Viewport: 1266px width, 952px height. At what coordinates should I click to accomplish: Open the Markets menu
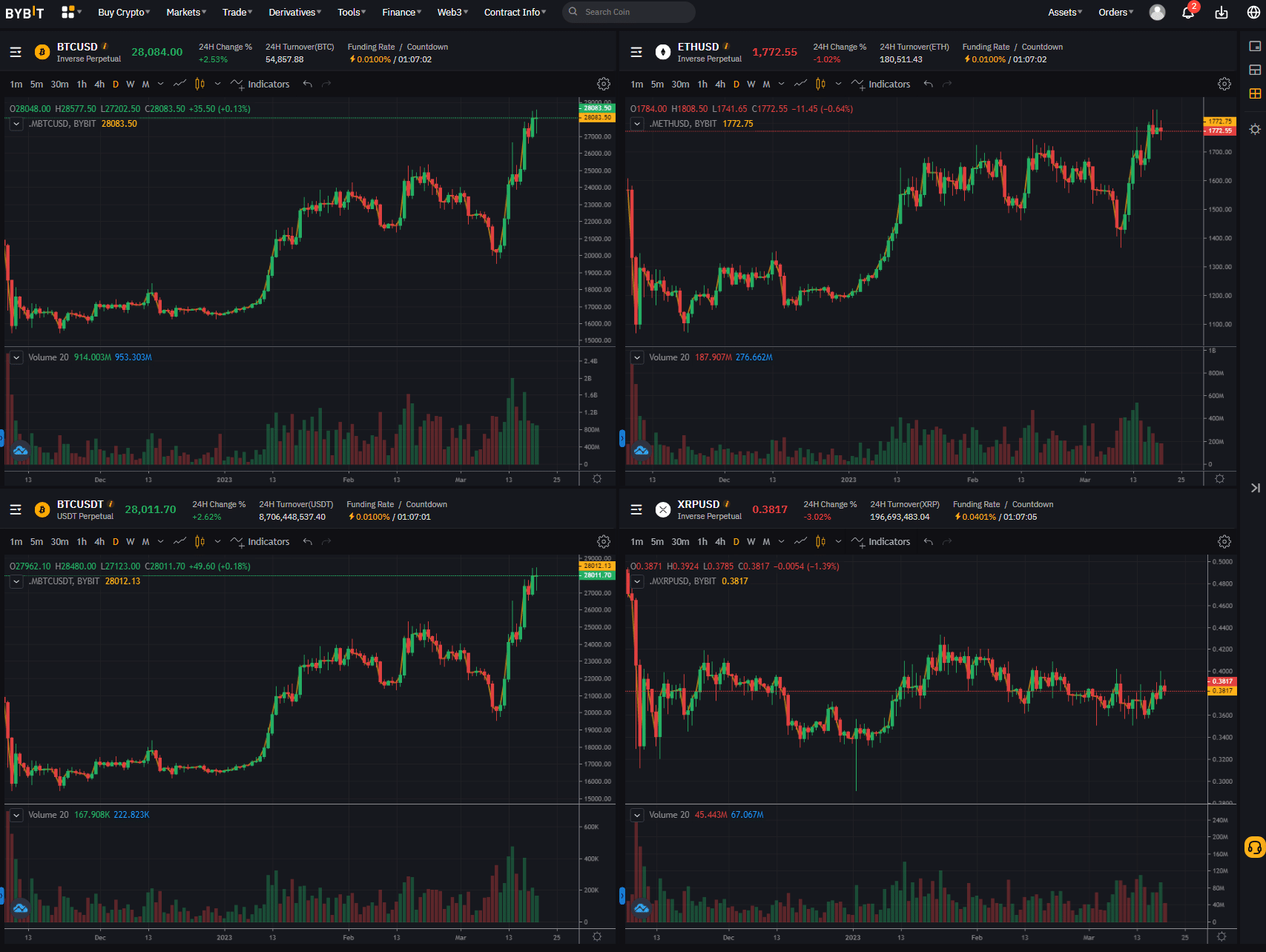point(186,12)
